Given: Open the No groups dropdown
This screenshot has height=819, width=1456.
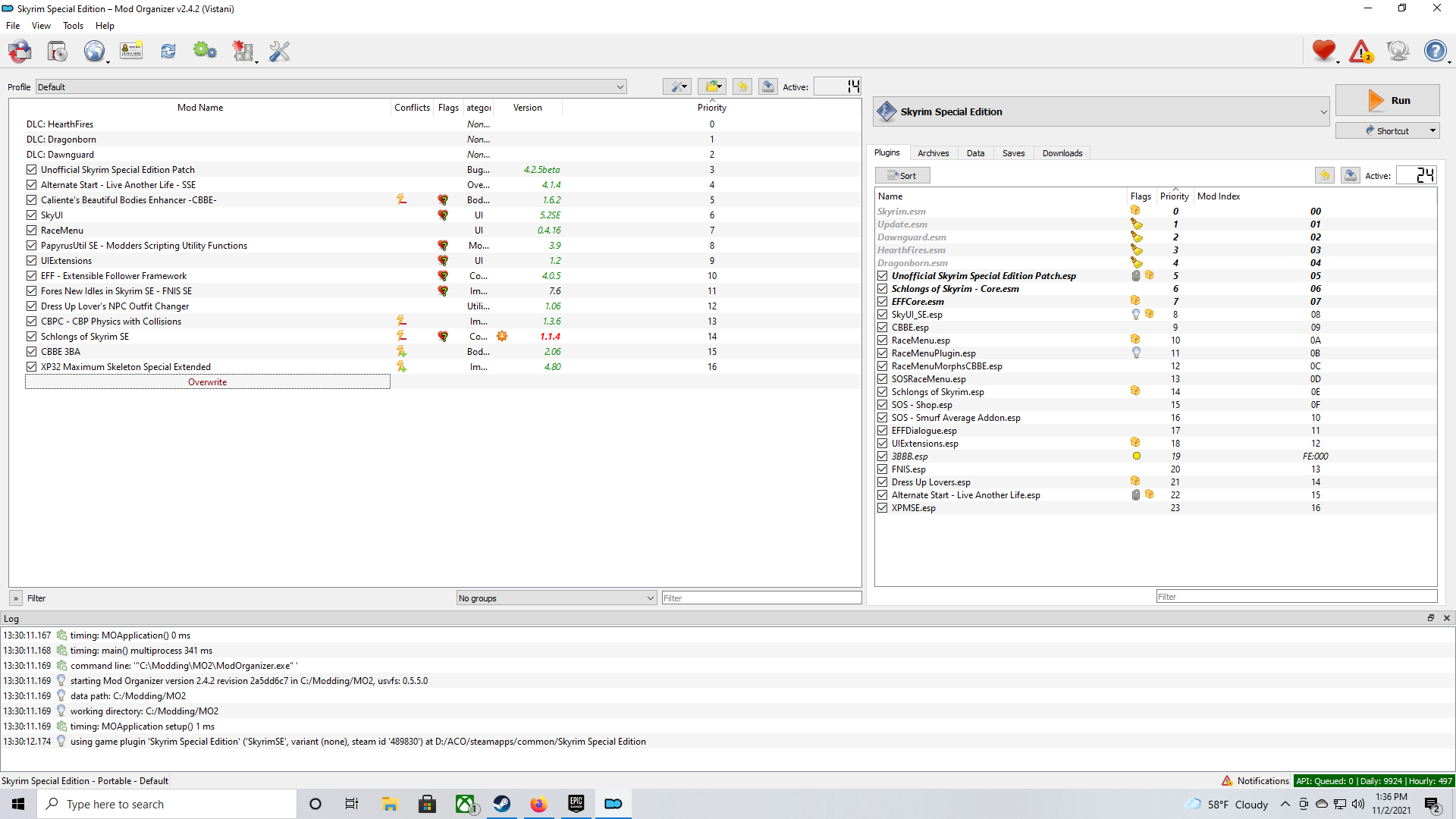Looking at the screenshot, I should tap(556, 598).
